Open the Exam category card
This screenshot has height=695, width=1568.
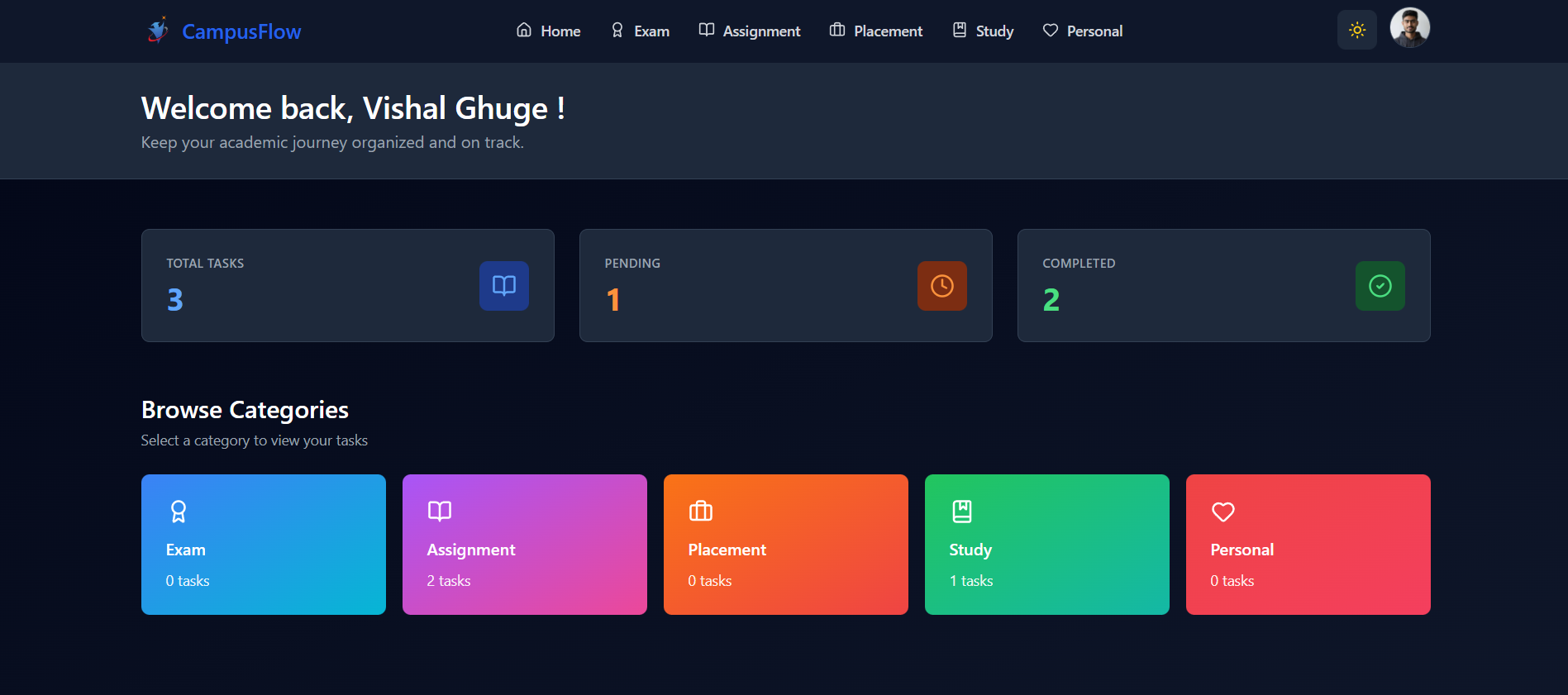pyautogui.click(x=263, y=545)
